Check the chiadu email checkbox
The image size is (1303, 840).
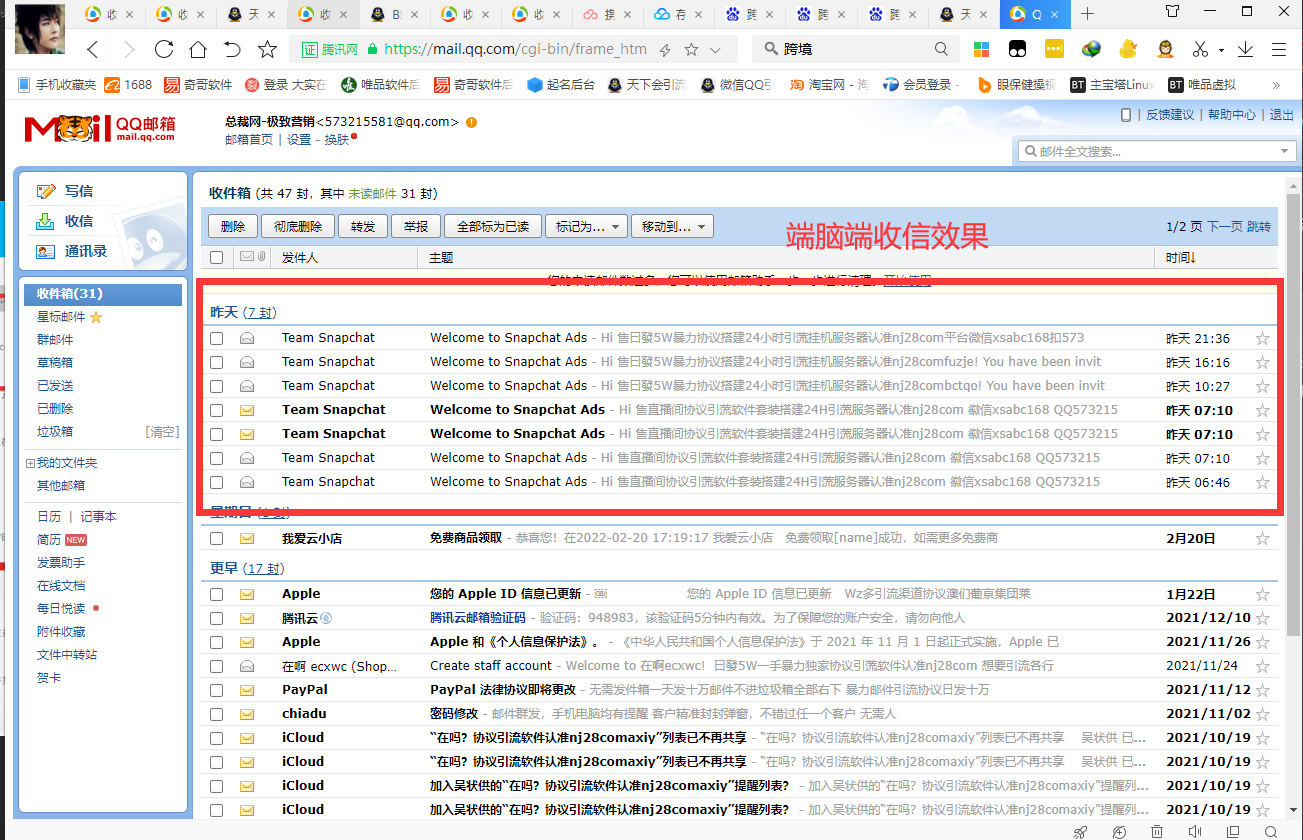(217, 714)
